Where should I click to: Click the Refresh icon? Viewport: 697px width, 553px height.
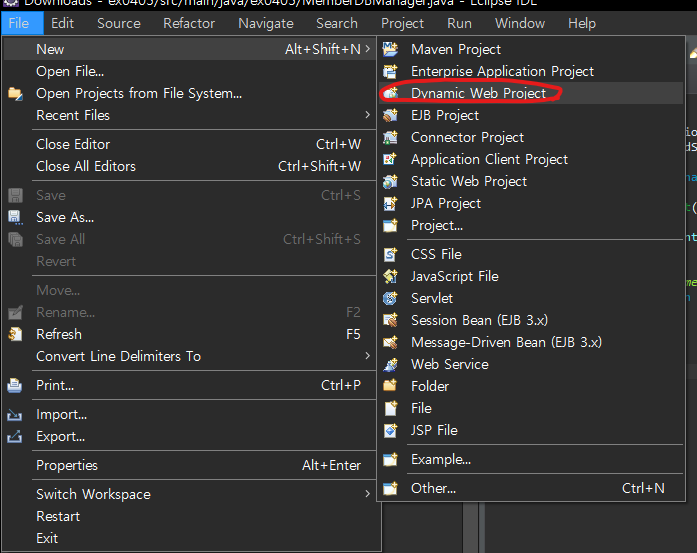click(15, 334)
